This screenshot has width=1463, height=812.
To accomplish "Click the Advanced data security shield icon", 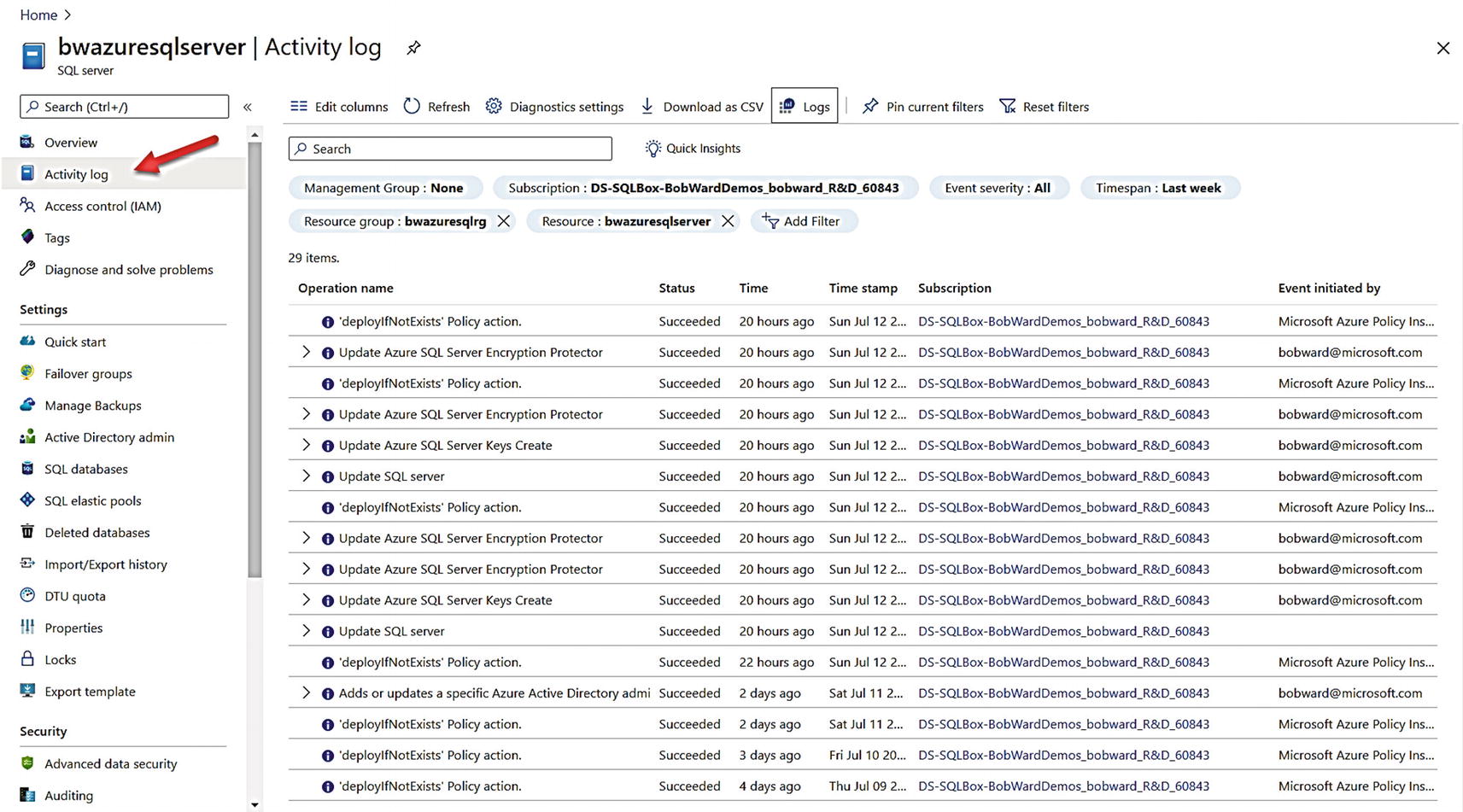I will 27,763.
